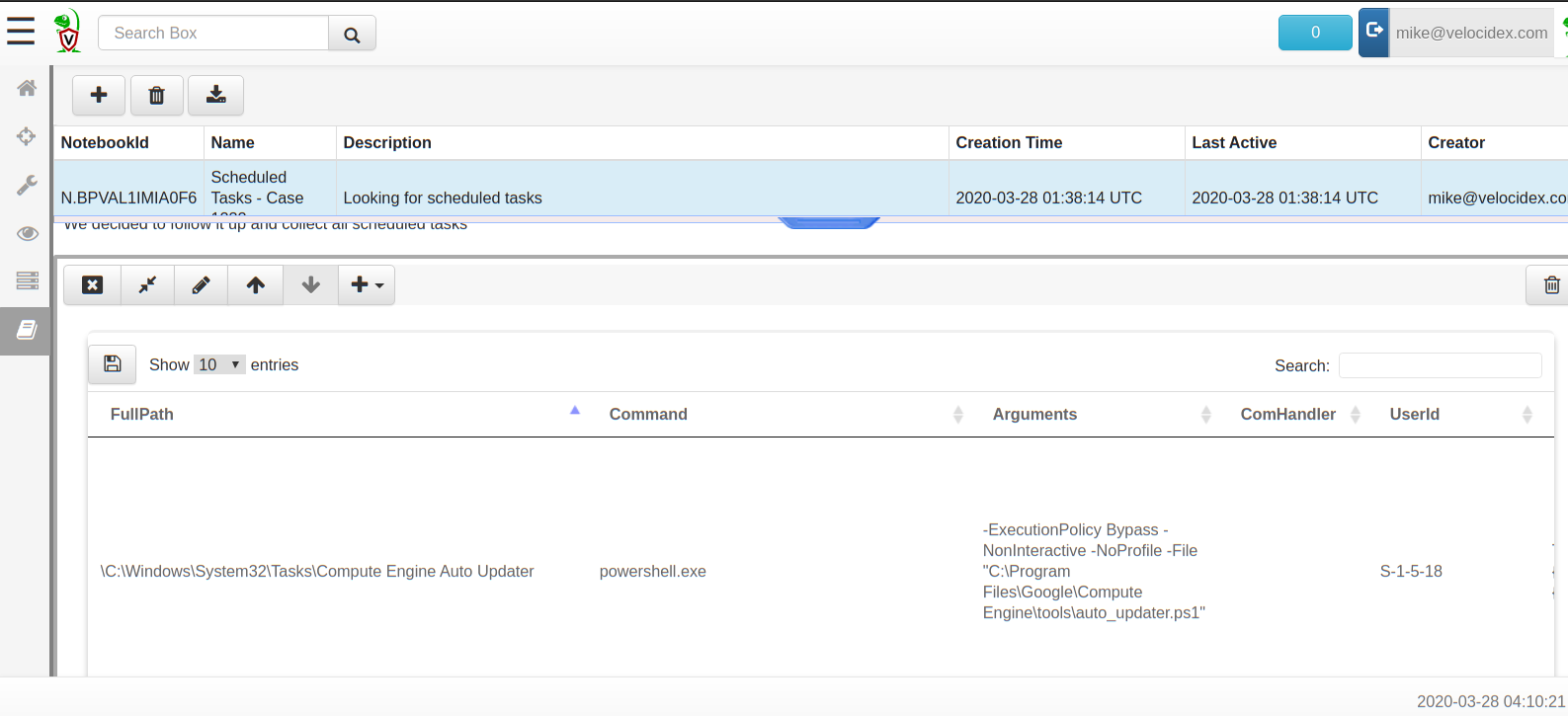The width and height of the screenshot is (1568, 716).
Task: Click the blue 0 counter button
Action: [x=1314, y=33]
